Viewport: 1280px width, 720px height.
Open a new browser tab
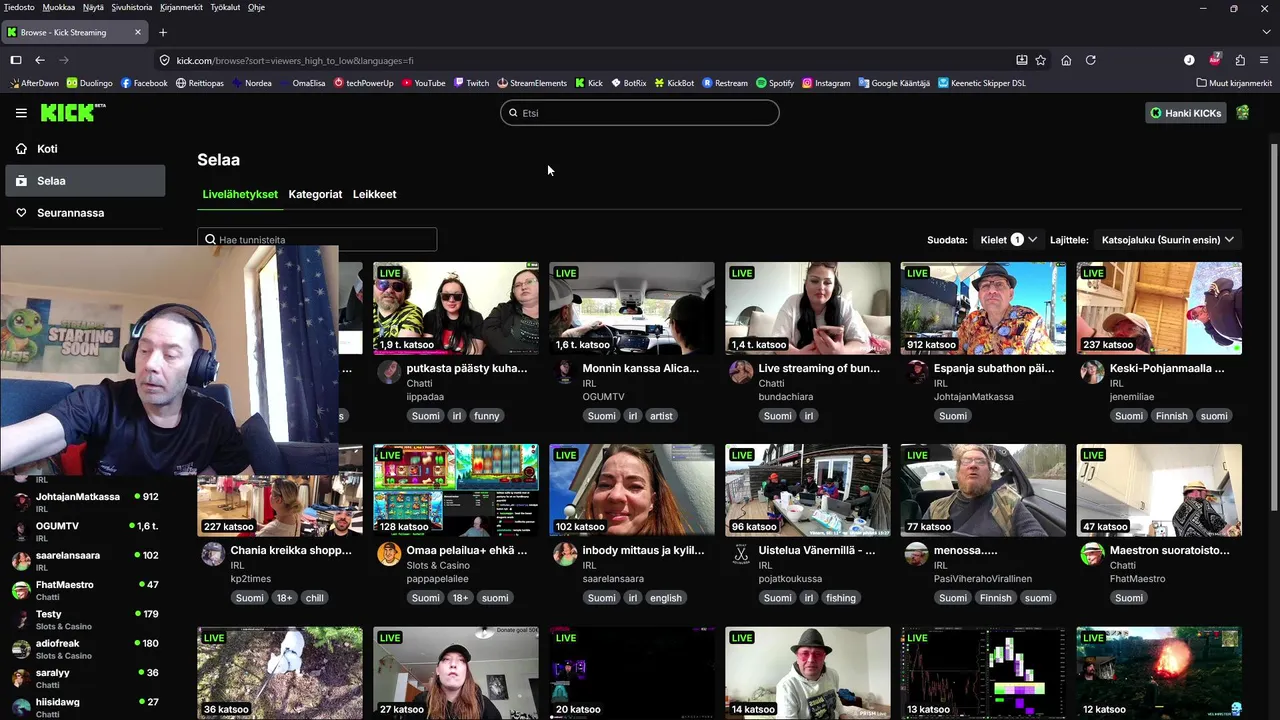pos(163,32)
